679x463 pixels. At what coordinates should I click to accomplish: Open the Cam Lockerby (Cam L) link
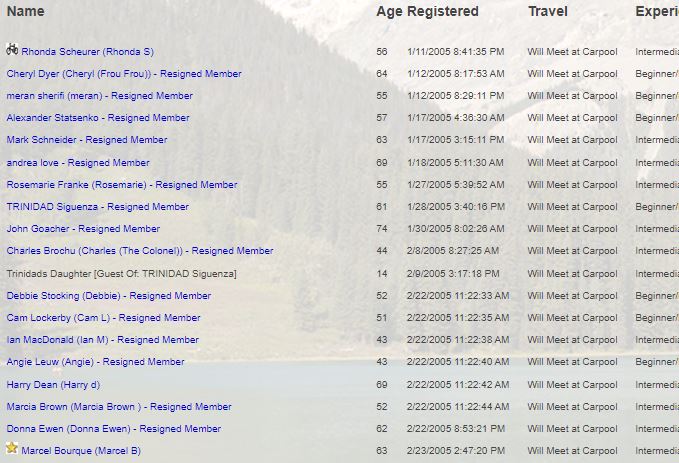[103, 318]
